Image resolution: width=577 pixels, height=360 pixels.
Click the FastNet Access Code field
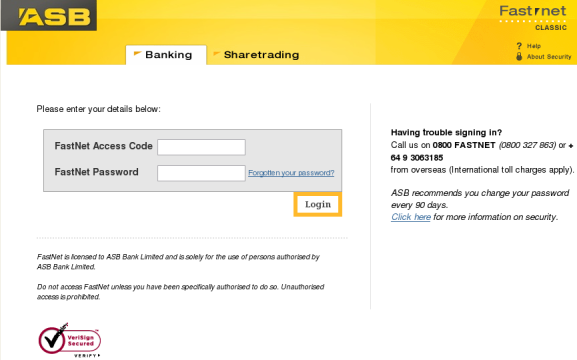click(x=201, y=147)
